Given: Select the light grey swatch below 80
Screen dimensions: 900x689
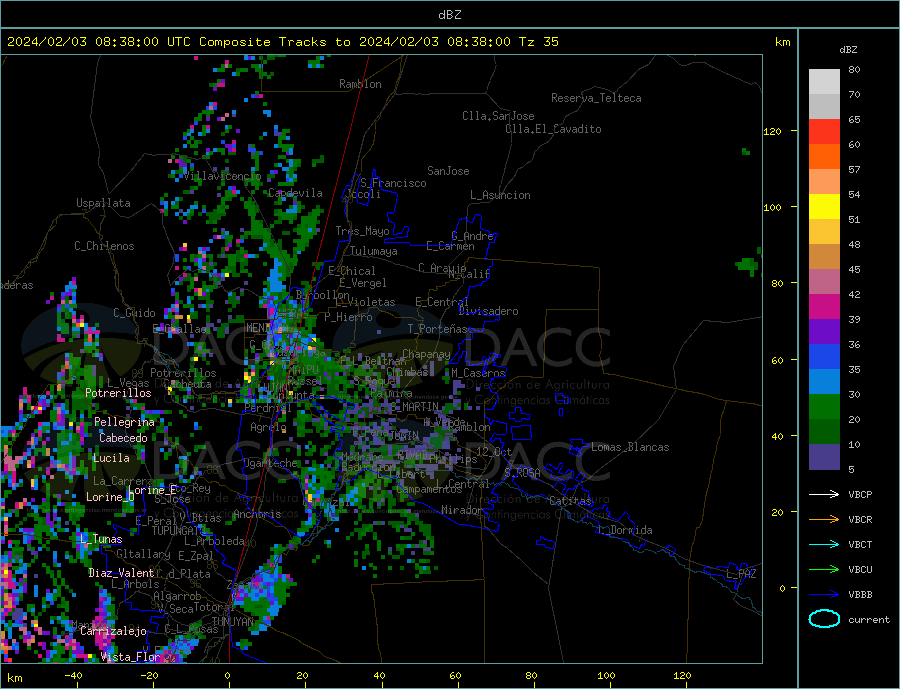Looking at the screenshot, I should [x=824, y=82].
